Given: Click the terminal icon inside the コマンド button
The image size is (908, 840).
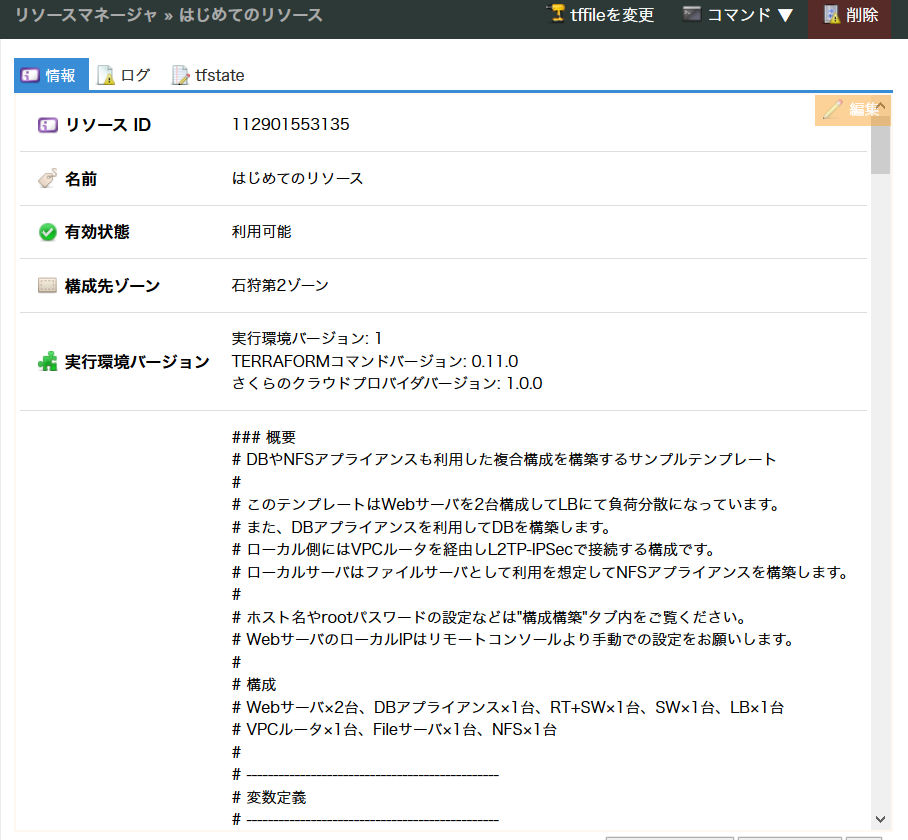Looking at the screenshot, I should (x=690, y=15).
